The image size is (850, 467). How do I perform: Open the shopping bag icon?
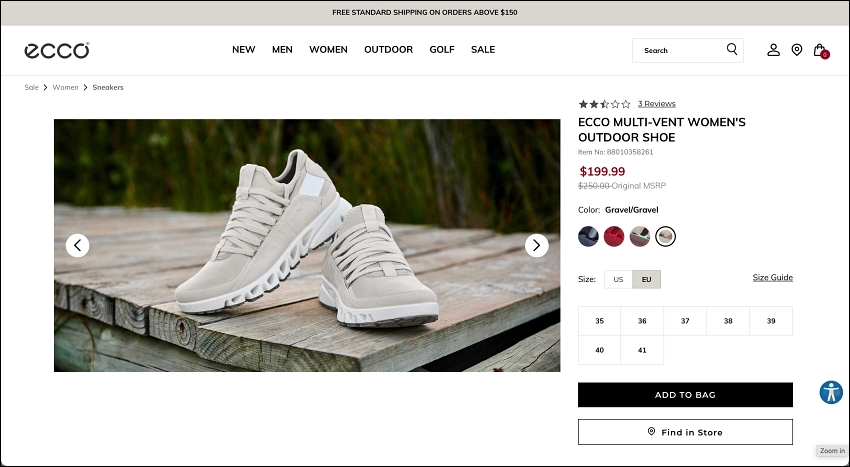click(x=821, y=50)
